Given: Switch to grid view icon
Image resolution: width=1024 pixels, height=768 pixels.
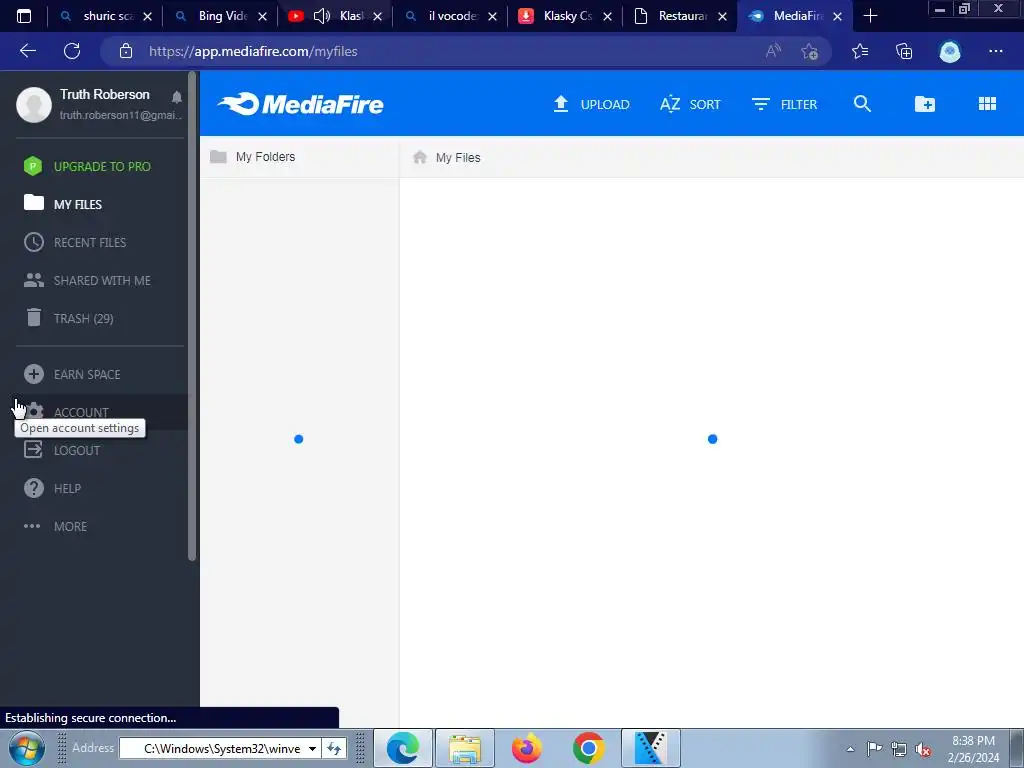Looking at the screenshot, I should (x=987, y=104).
